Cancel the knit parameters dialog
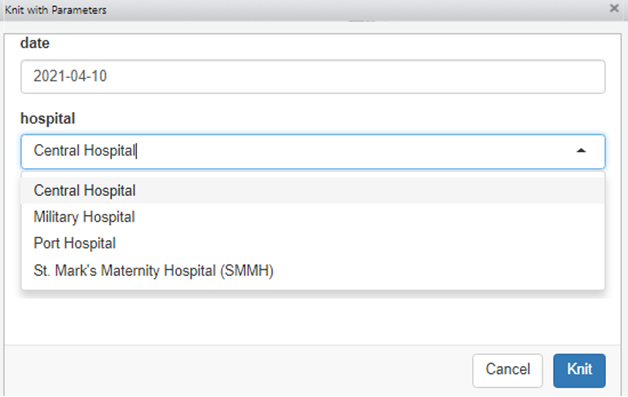The width and height of the screenshot is (628, 397). point(507,371)
